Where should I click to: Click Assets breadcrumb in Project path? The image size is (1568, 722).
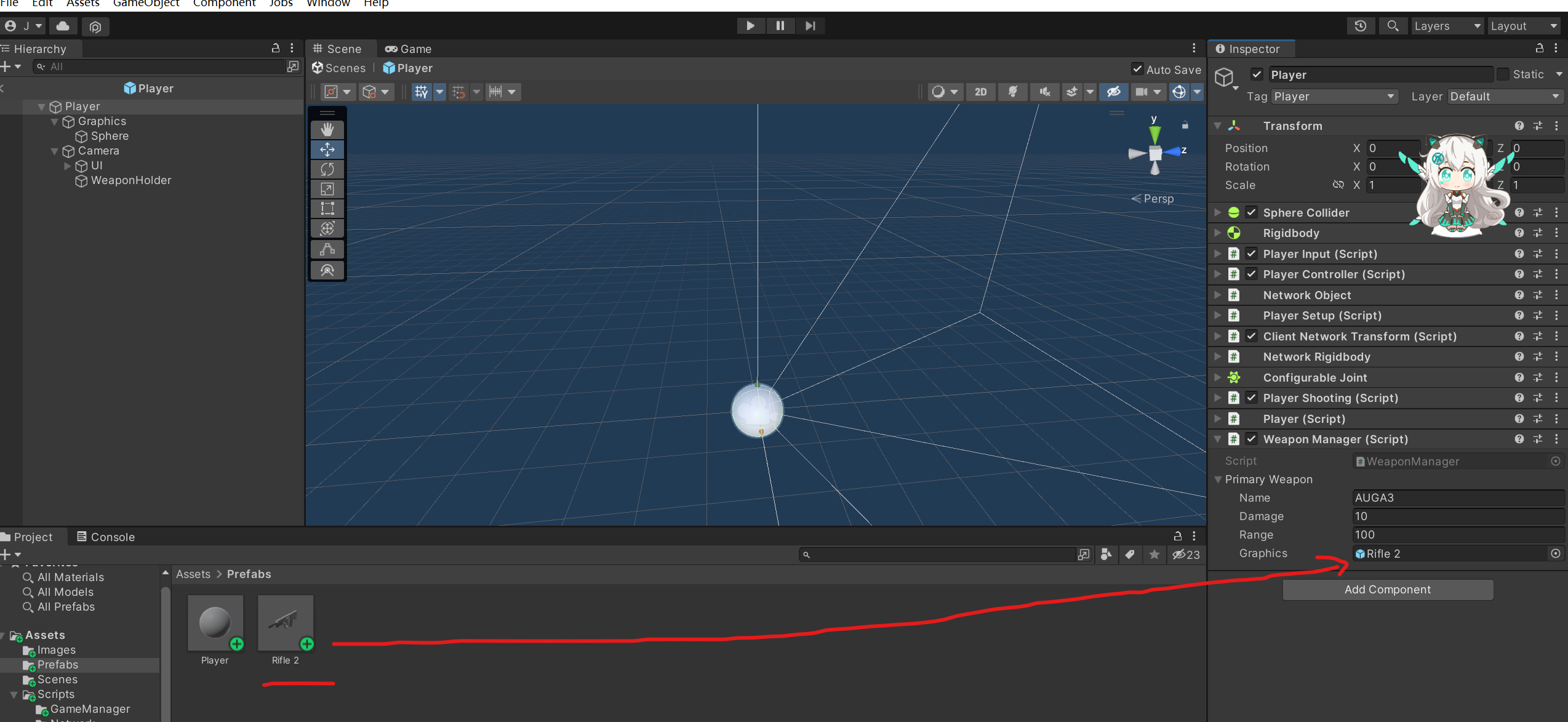(193, 574)
